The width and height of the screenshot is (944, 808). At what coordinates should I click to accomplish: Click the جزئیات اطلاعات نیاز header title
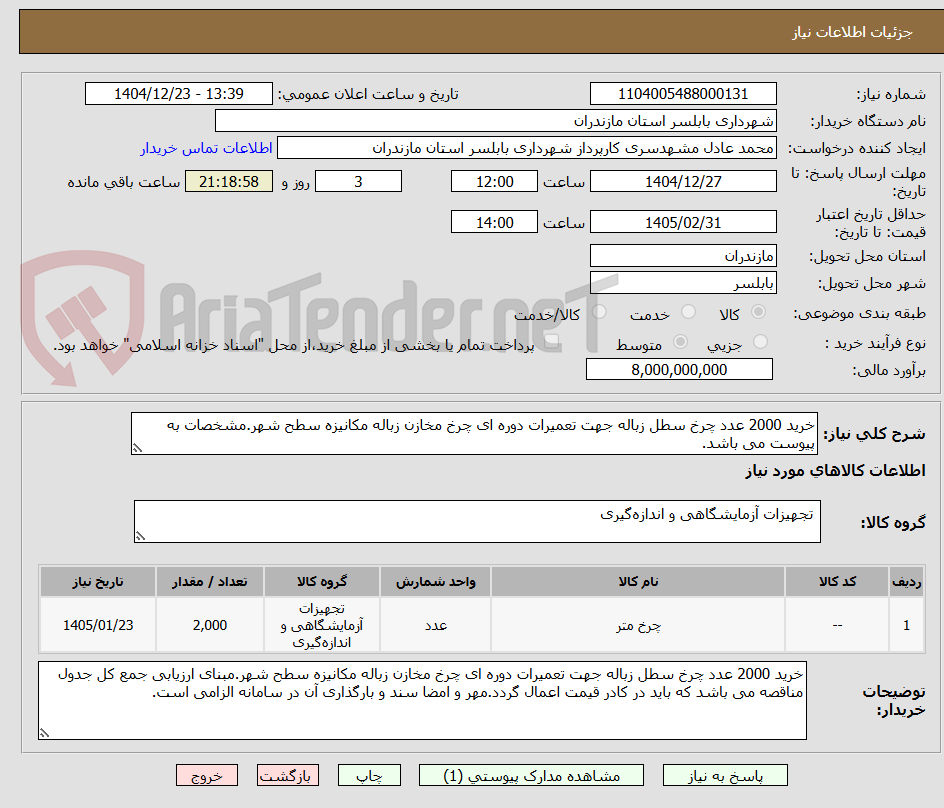[x=852, y=32]
